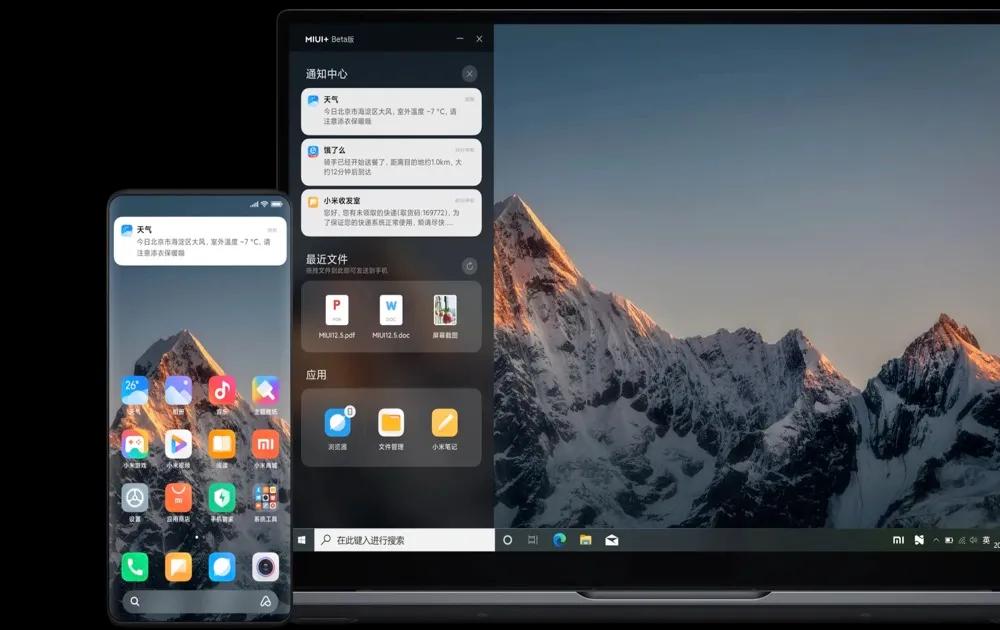This screenshot has width=1000, height=630.
Task: Open the Windows Start menu
Action: click(x=302, y=540)
